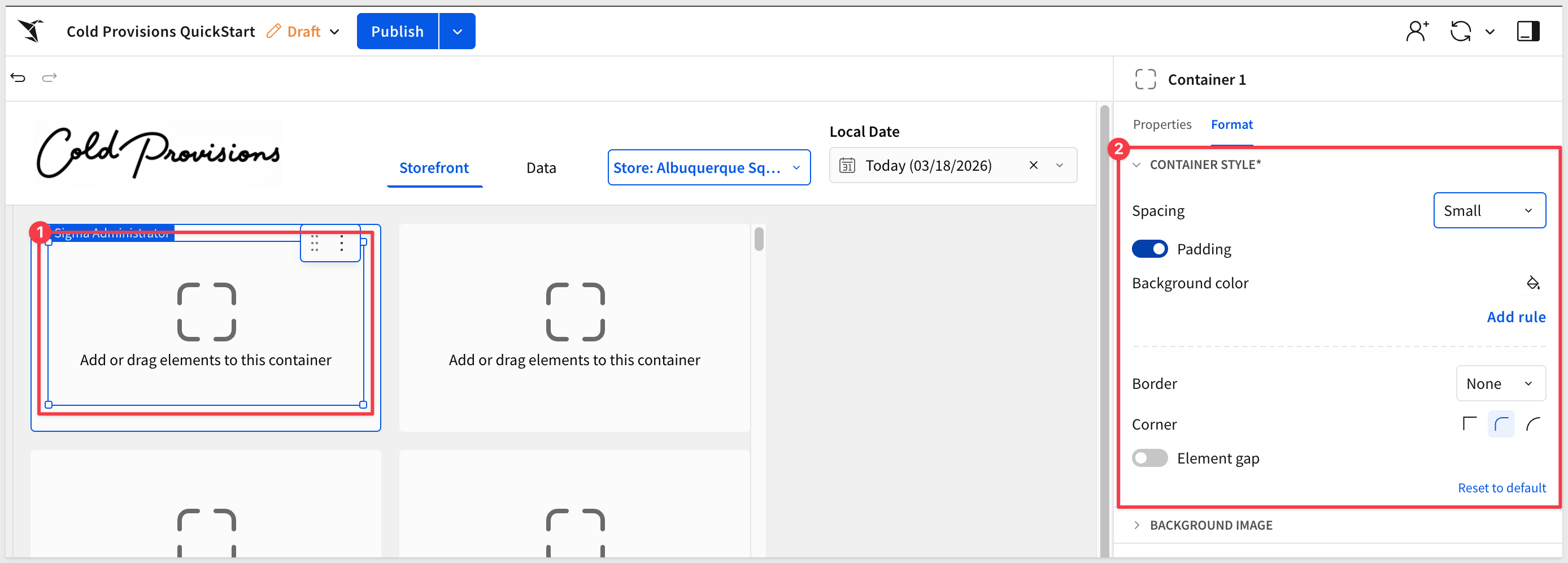
Task: Select the square corner option
Action: pos(1469,424)
